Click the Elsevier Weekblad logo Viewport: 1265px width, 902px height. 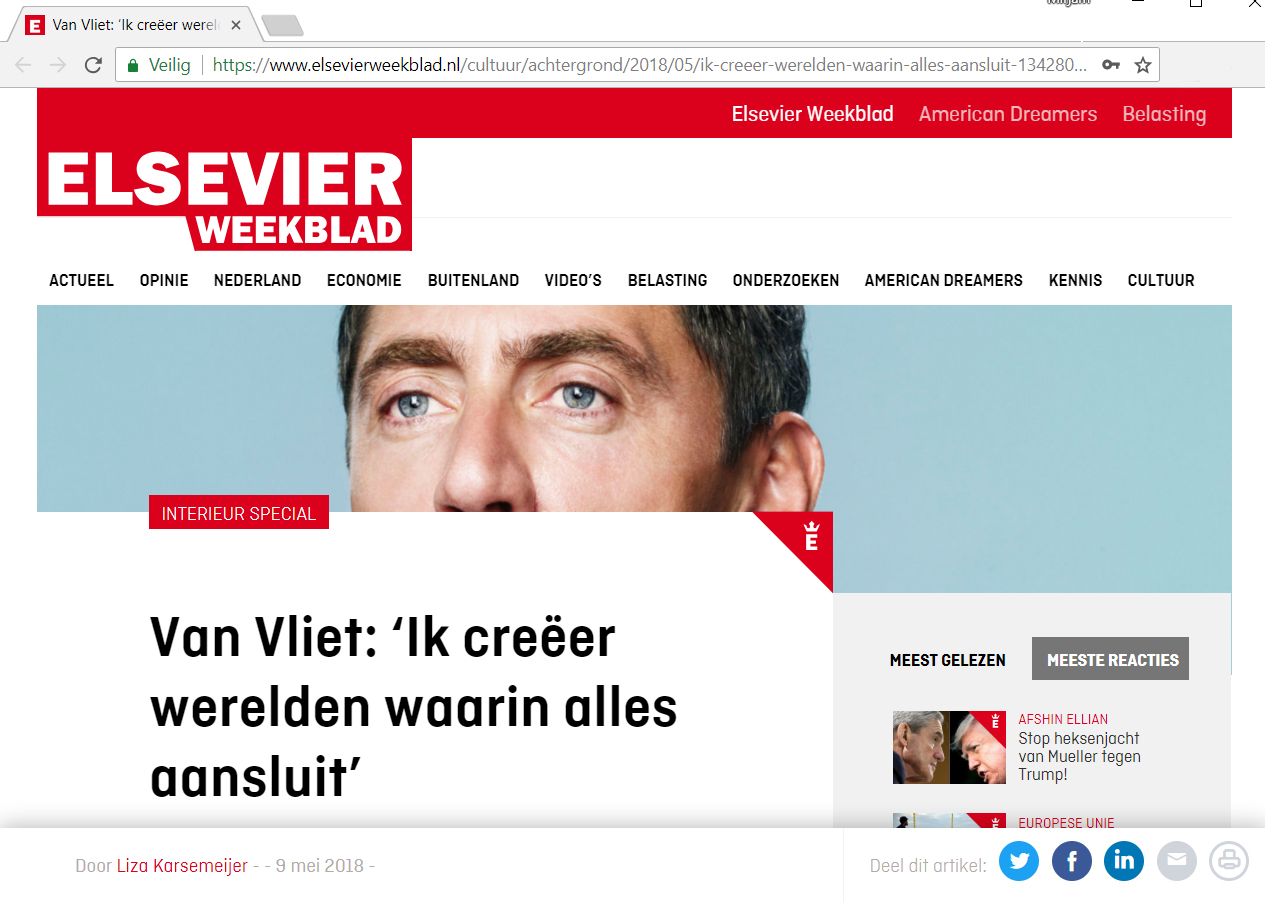tap(225, 194)
